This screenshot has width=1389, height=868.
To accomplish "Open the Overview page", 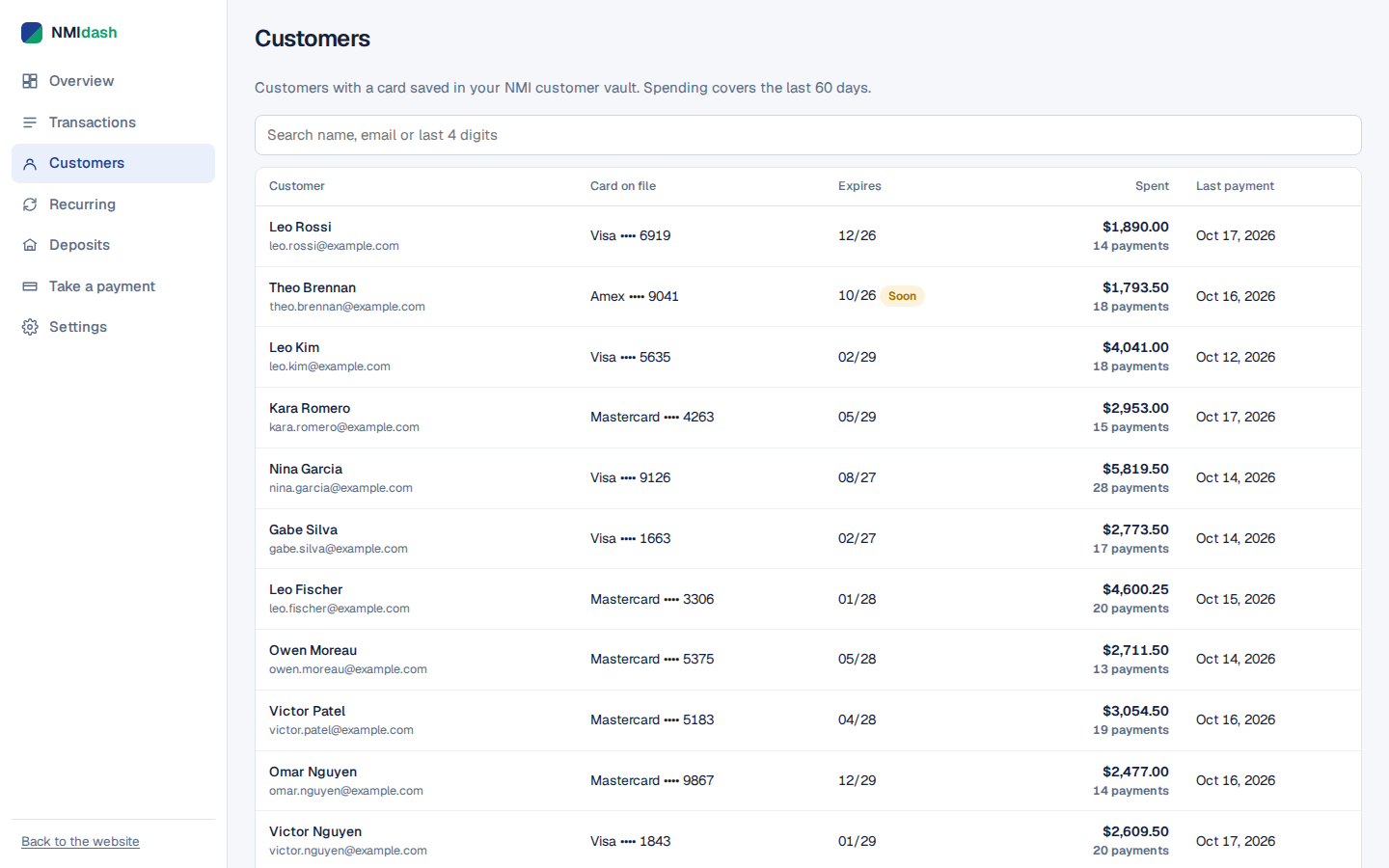I will [x=113, y=81].
